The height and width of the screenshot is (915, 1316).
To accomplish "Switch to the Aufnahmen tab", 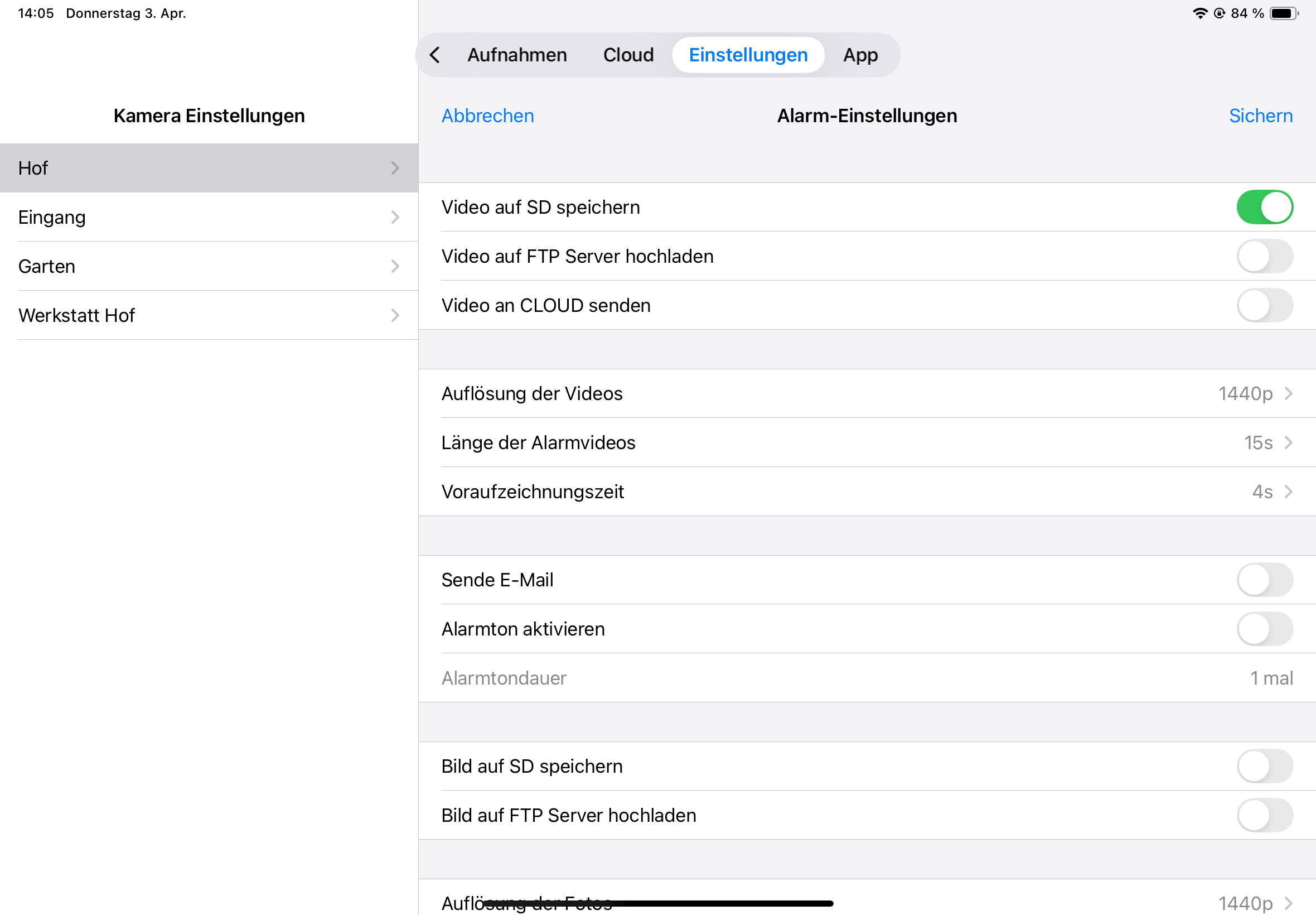I will [x=517, y=55].
